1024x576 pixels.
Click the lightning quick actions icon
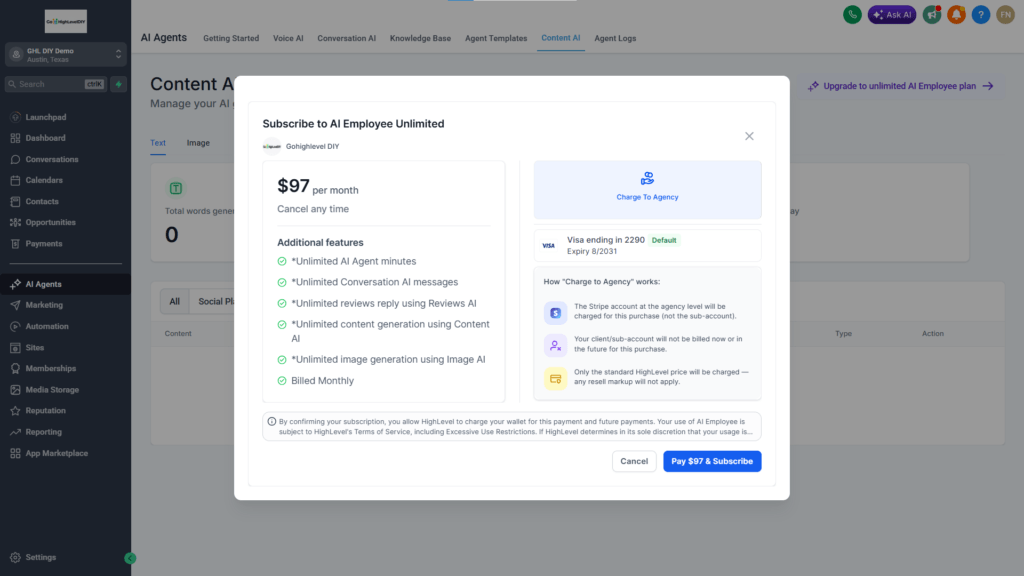click(118, 84)
